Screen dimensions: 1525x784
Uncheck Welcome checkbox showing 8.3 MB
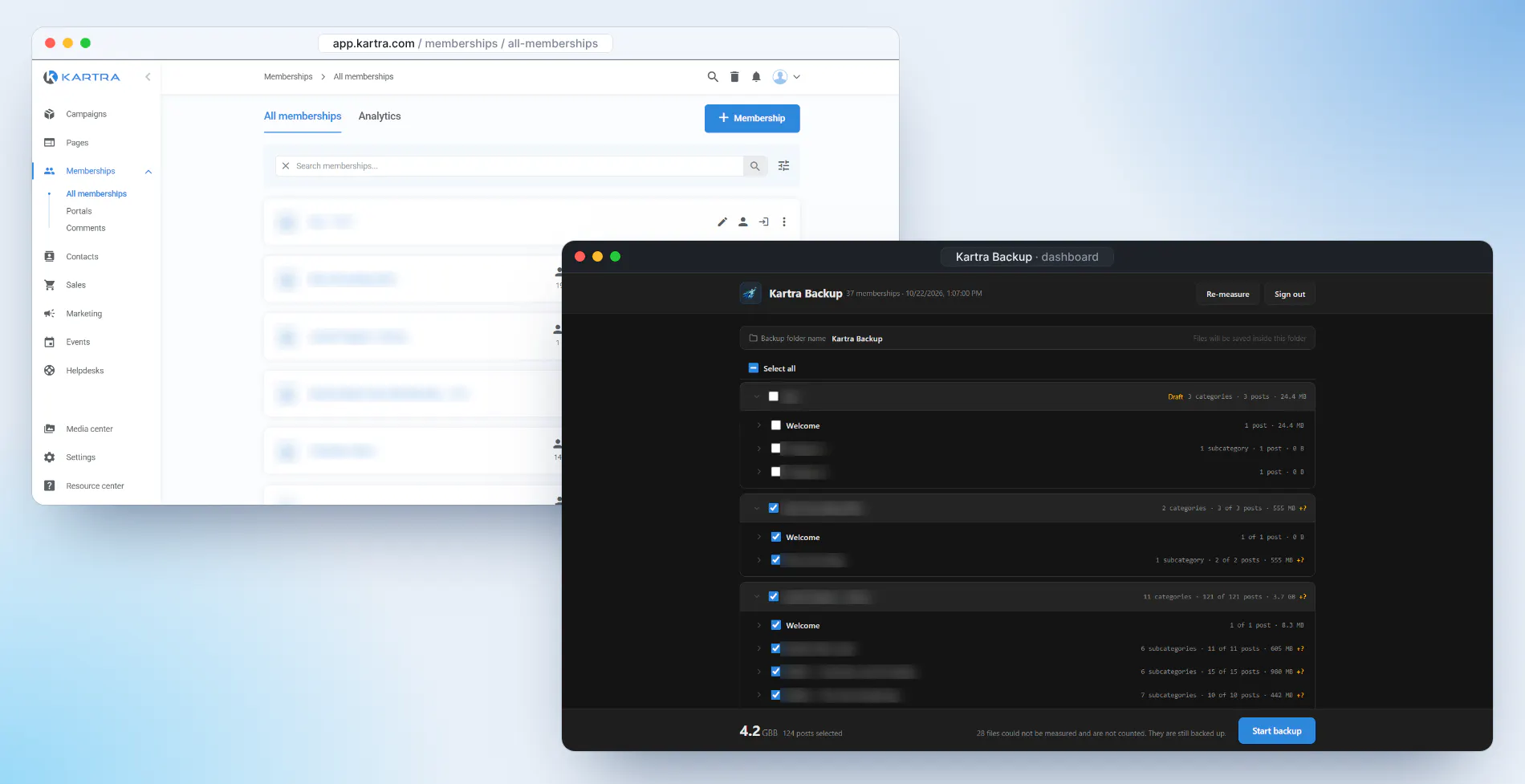coord(776,625)
